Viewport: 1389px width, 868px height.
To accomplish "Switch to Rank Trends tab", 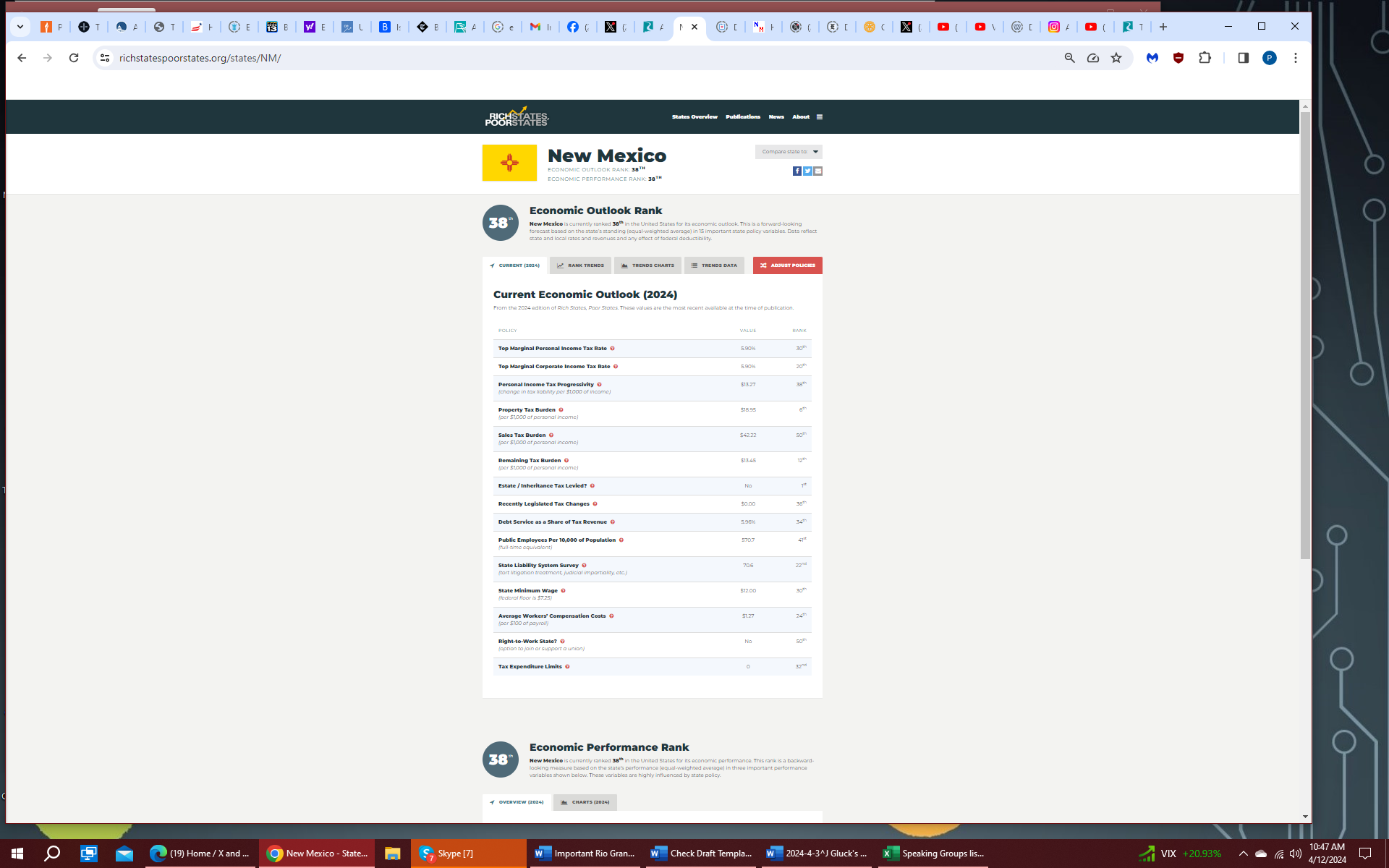I will pos(580,265).
